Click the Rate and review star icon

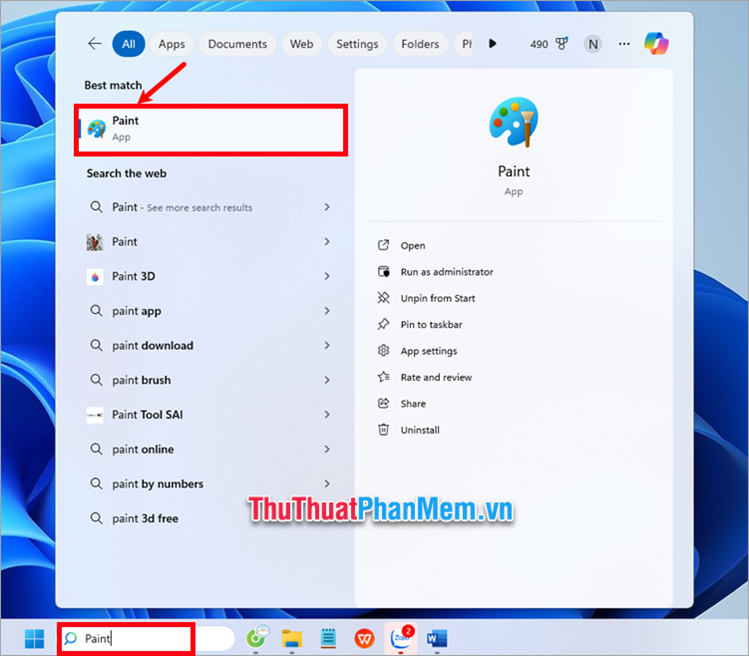pos(384,377)
